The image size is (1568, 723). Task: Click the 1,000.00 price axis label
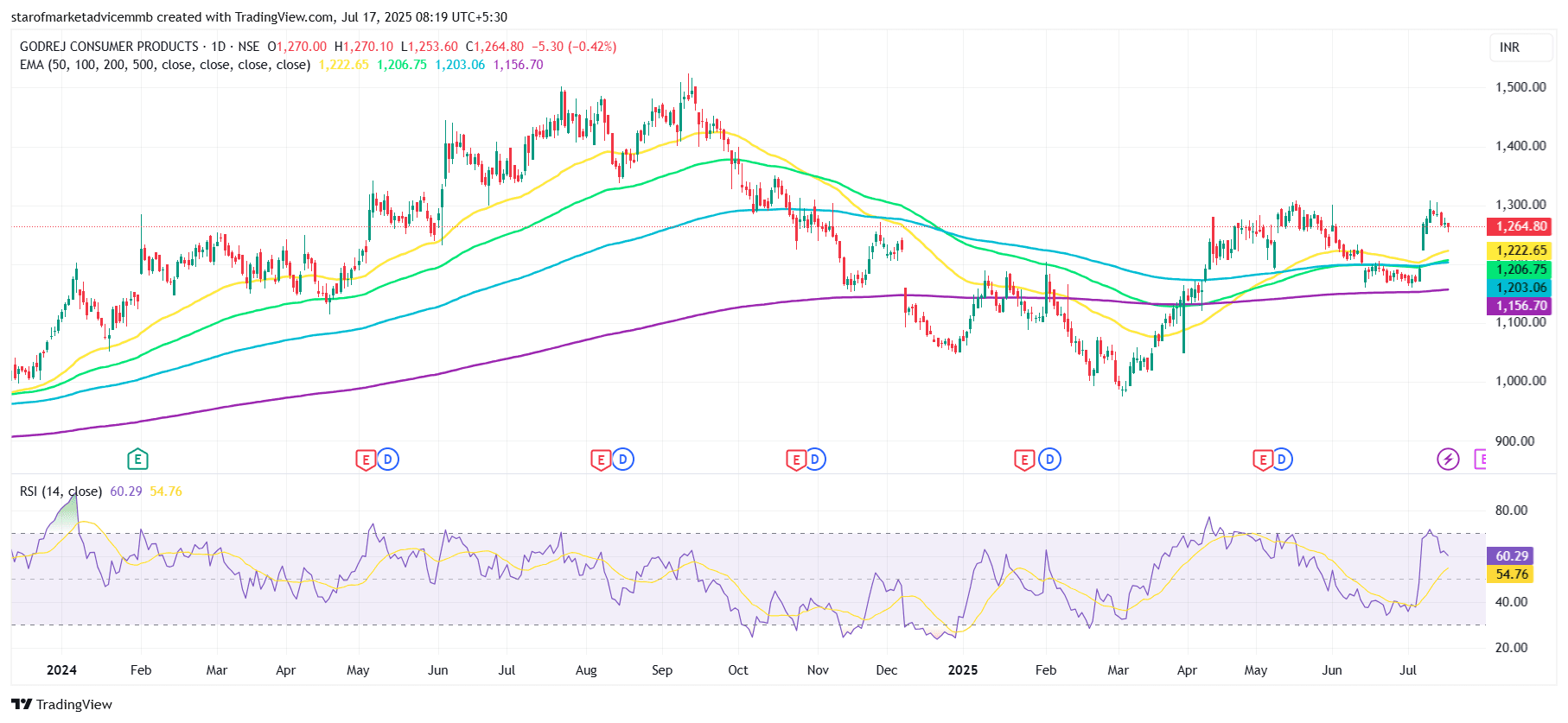pyautogui.click(x=1521, y=381)
